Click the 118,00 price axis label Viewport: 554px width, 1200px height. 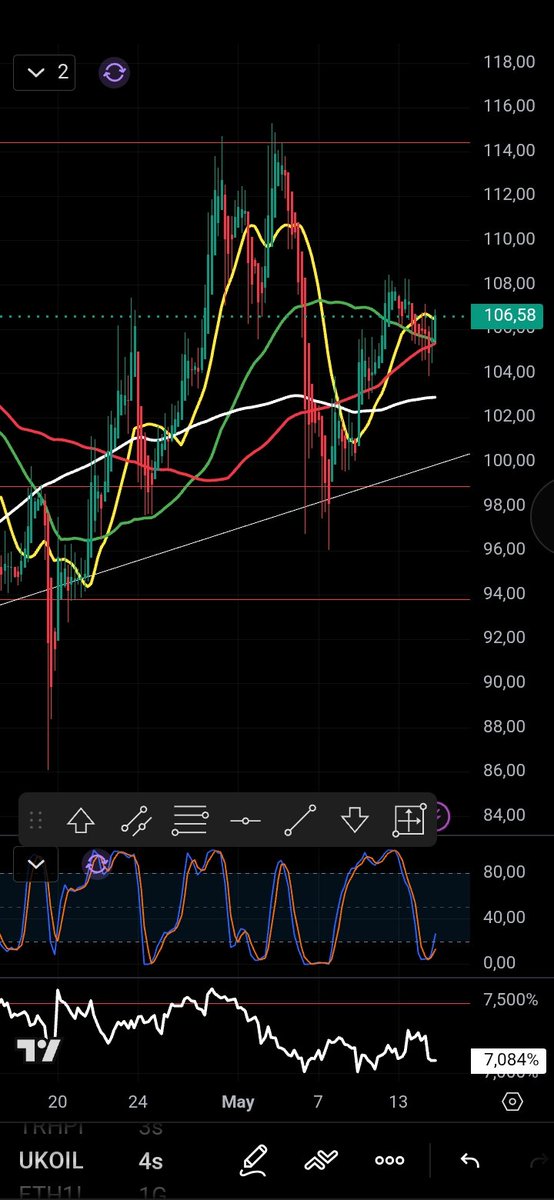coord(509,62)
